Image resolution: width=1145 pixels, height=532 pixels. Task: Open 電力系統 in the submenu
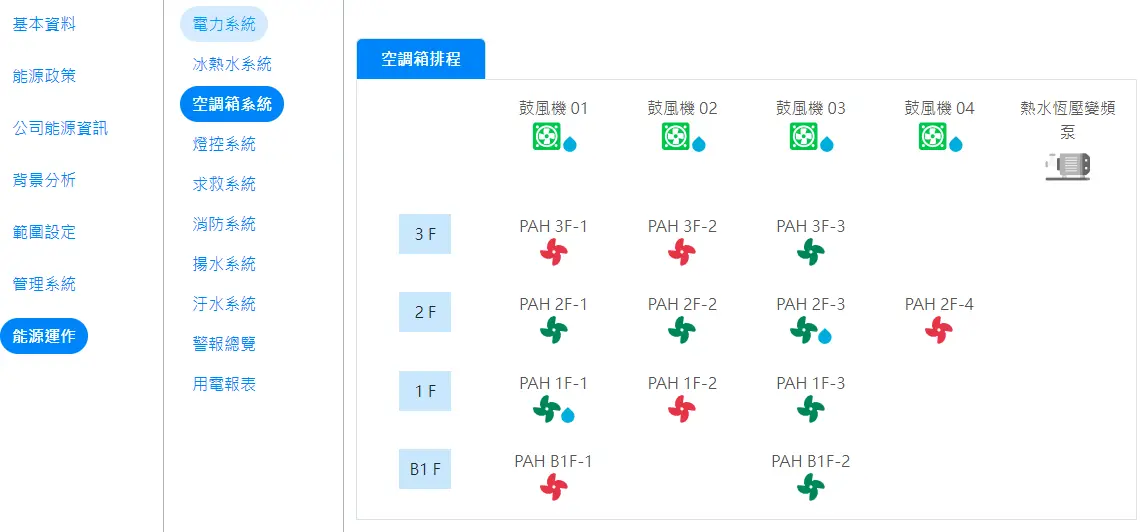point(224,24)
